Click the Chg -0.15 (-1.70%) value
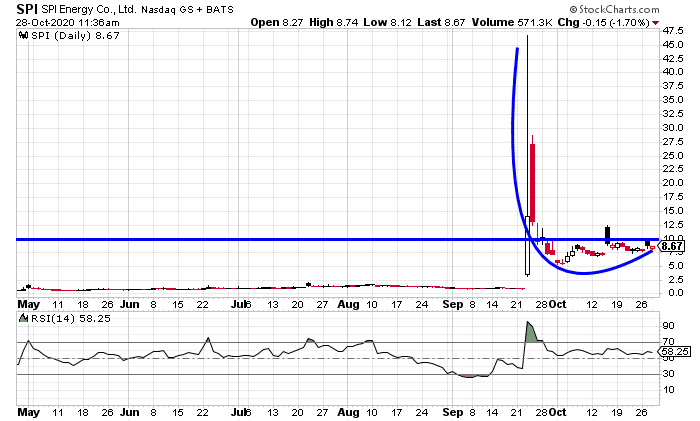Image resolution: width=700 pixels, height=421 pixels. (x=604, y=22)
